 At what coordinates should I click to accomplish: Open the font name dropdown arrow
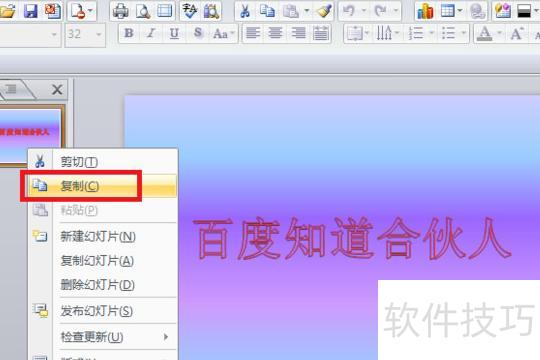coord(54,34)
